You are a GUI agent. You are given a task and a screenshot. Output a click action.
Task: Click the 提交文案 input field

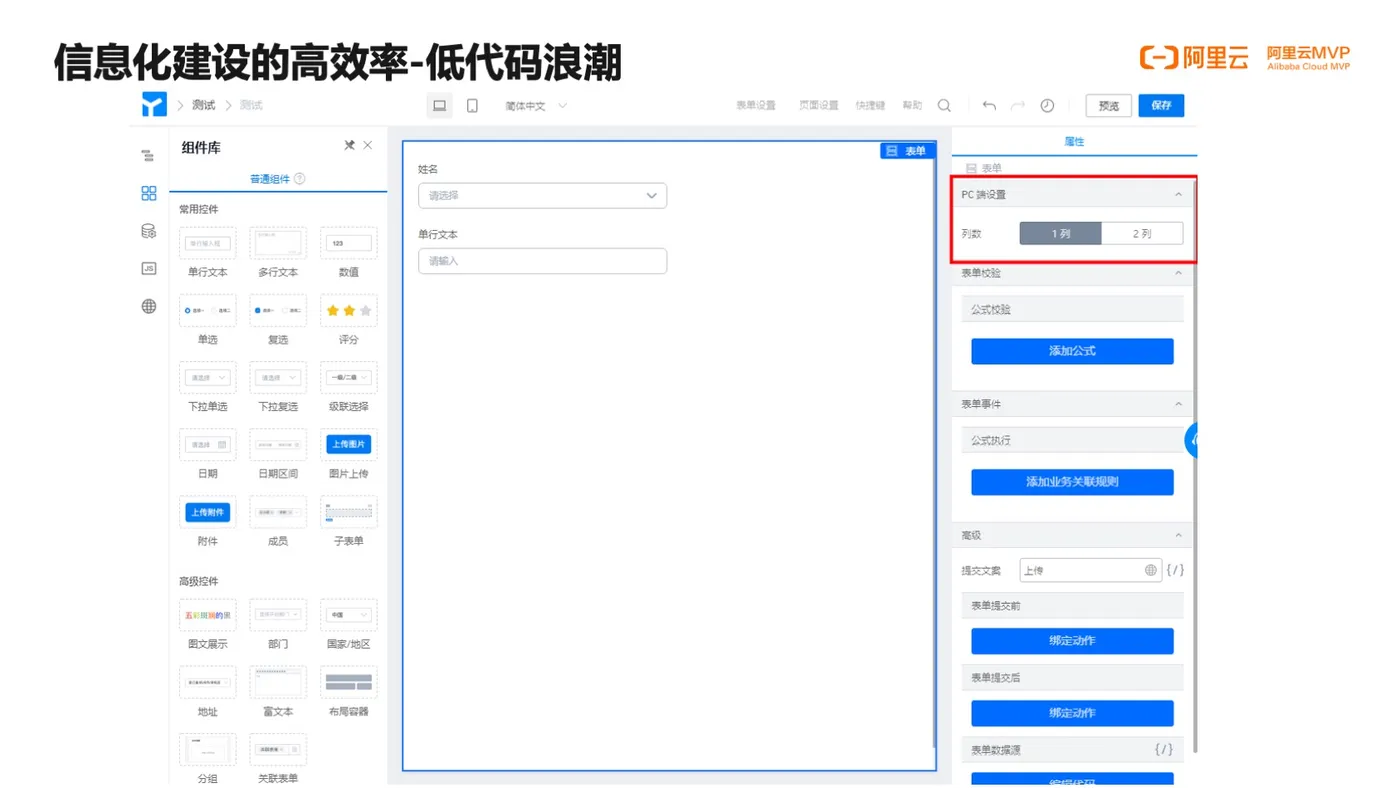[x=1090, y=570]
